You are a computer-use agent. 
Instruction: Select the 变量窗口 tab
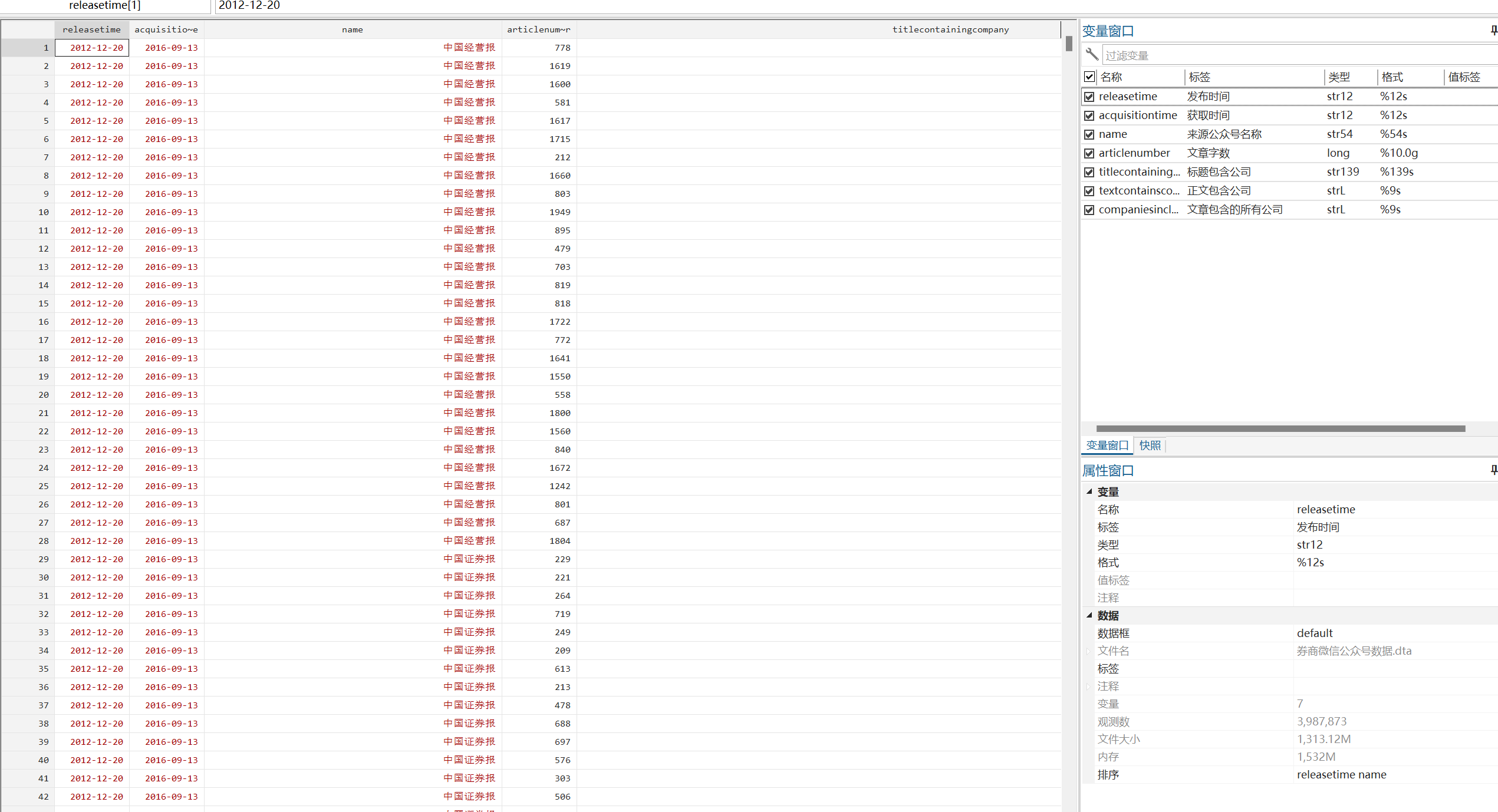point(1107,445)
